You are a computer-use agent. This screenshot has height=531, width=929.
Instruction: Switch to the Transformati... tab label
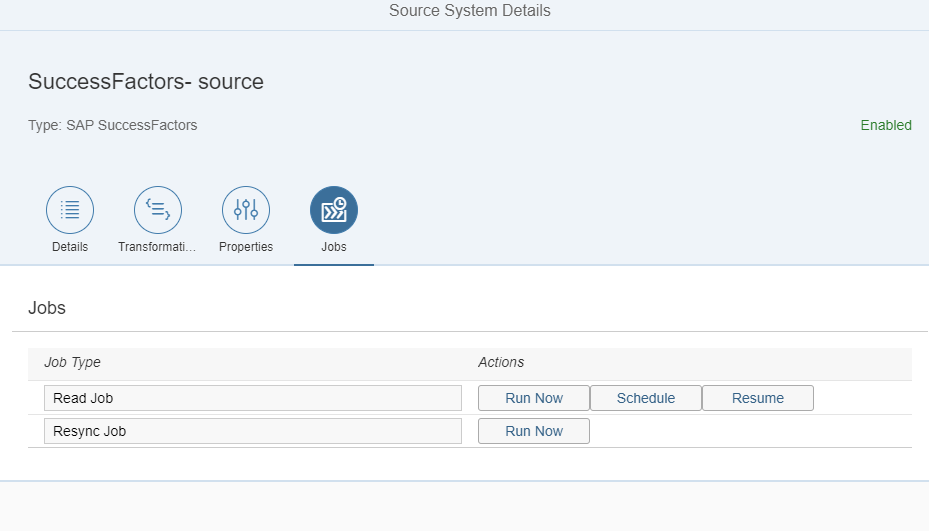click(157, 247)
